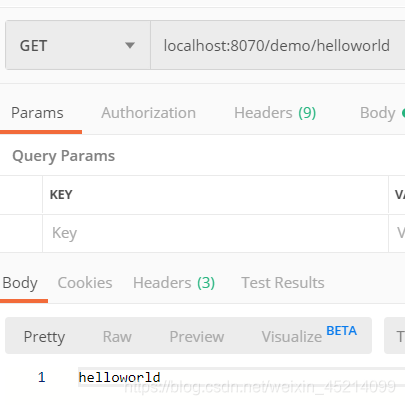This screenshot has width=405, height=405.
Task: Click the Key input placeholder field
Action: [x=215, y=233]
